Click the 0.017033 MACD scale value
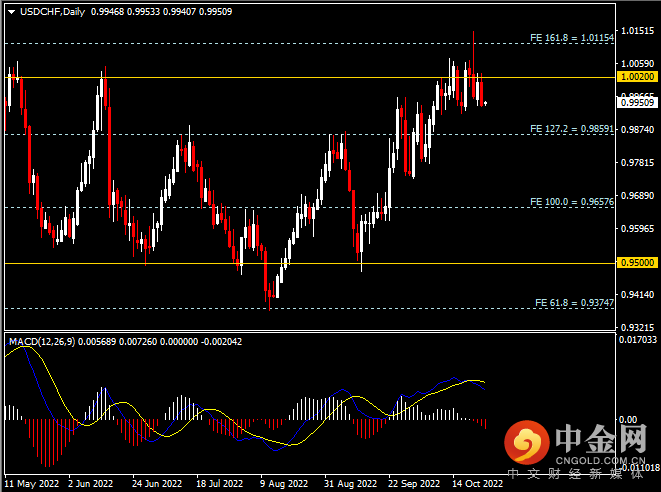This screenshot has width=661, height=492. tap(638, 339)
